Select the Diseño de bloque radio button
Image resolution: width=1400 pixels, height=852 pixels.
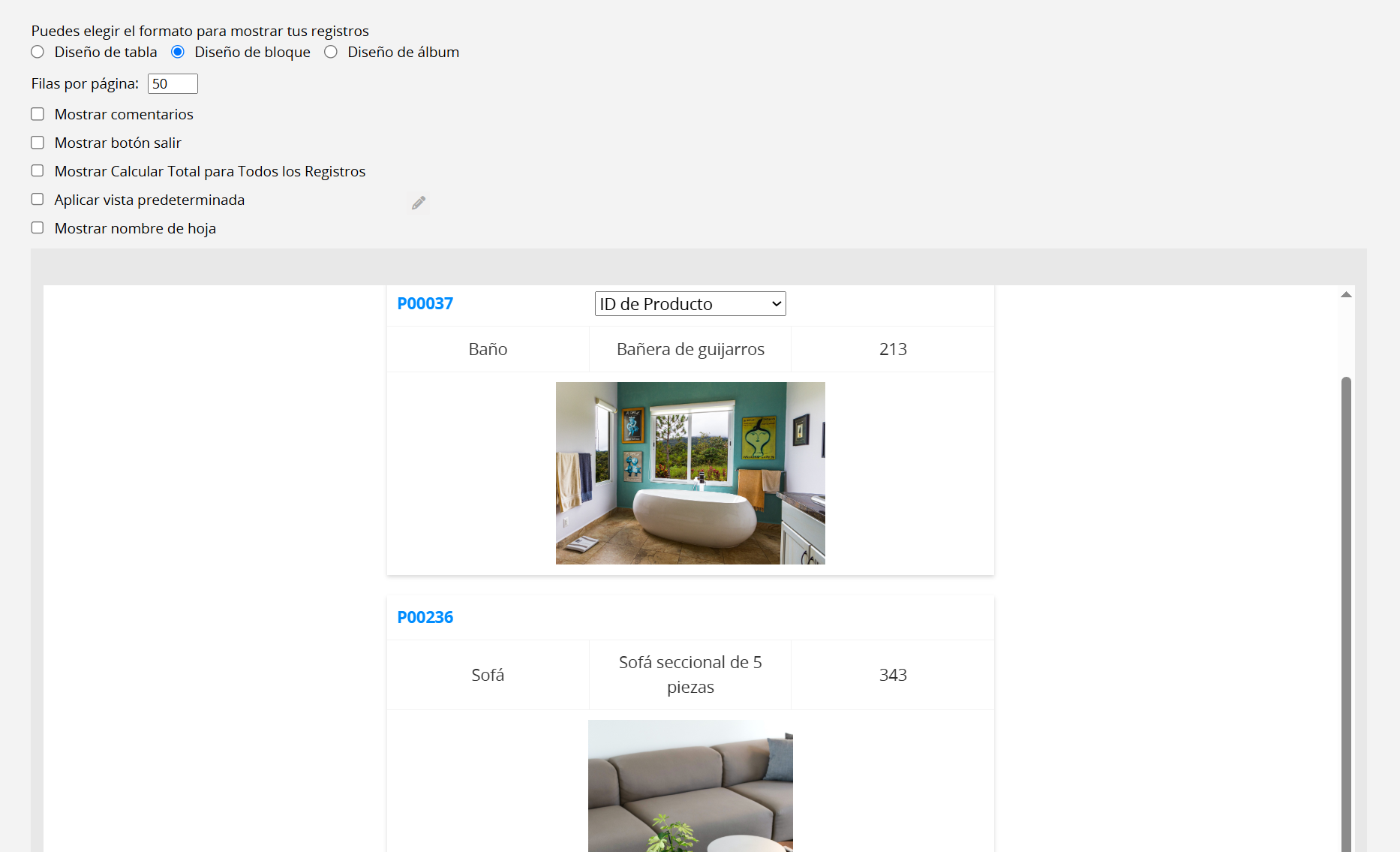(178, 52)
